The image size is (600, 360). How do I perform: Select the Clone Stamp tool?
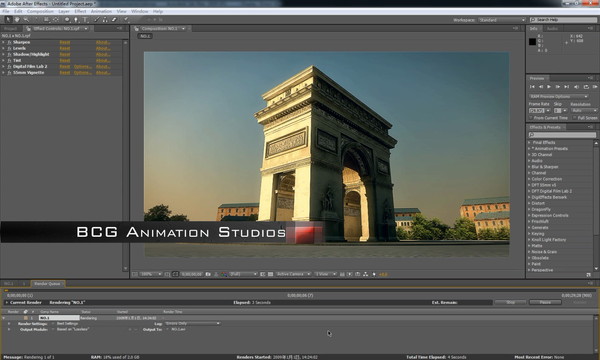[105, 19]
